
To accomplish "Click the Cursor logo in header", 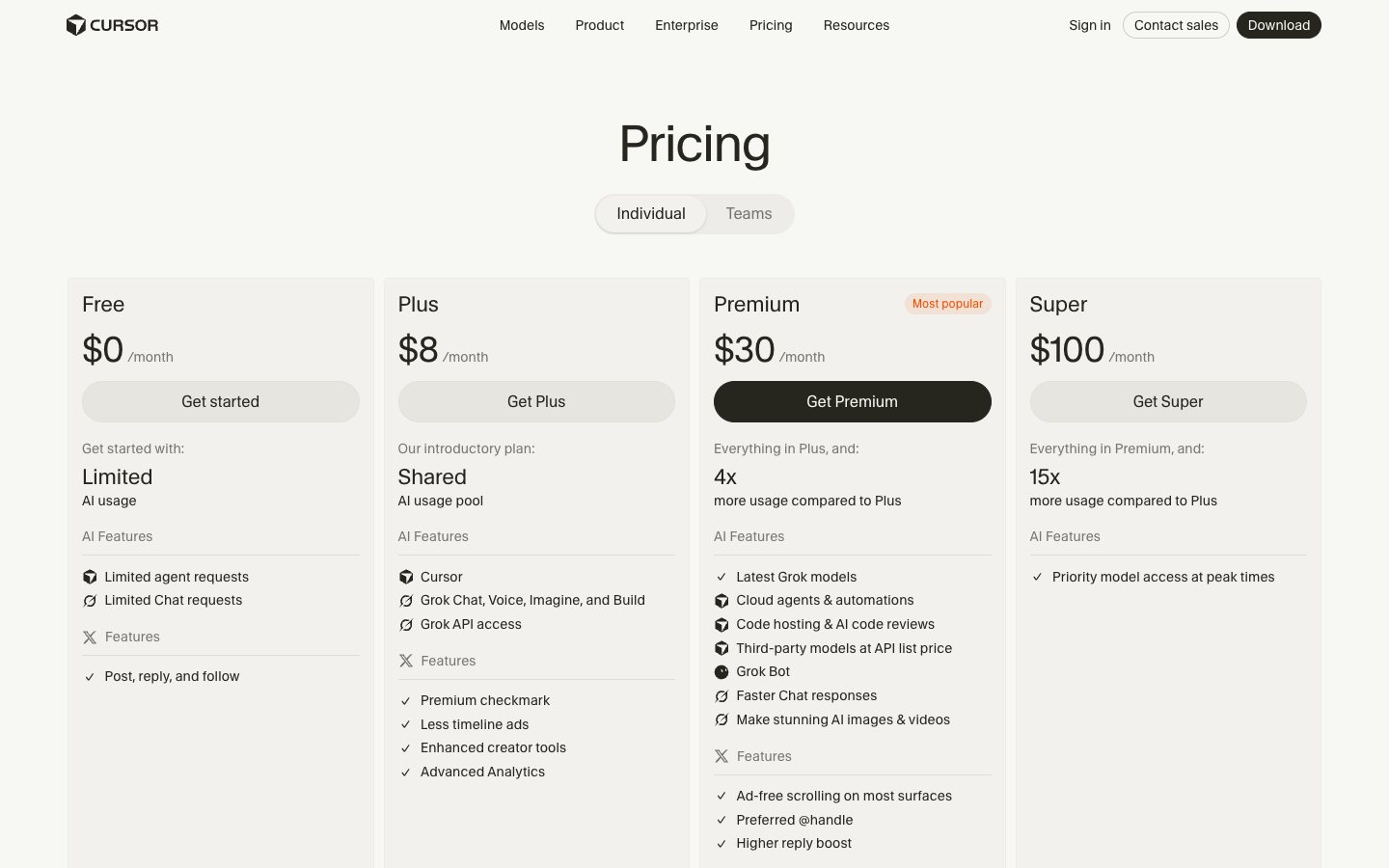I will tap(112, 25).
